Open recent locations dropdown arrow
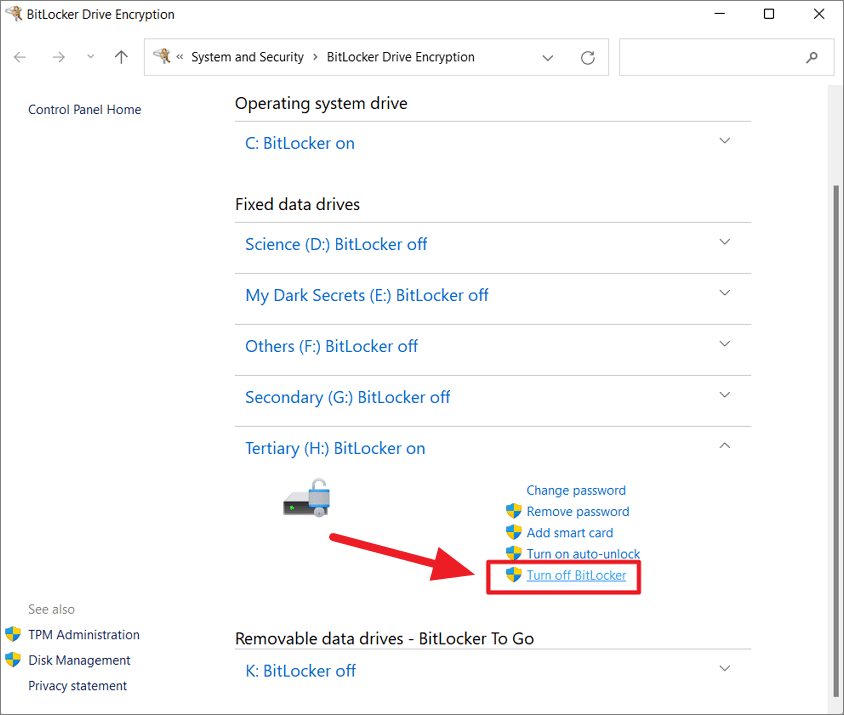The image size is (844, 715). tap(90, 57)
